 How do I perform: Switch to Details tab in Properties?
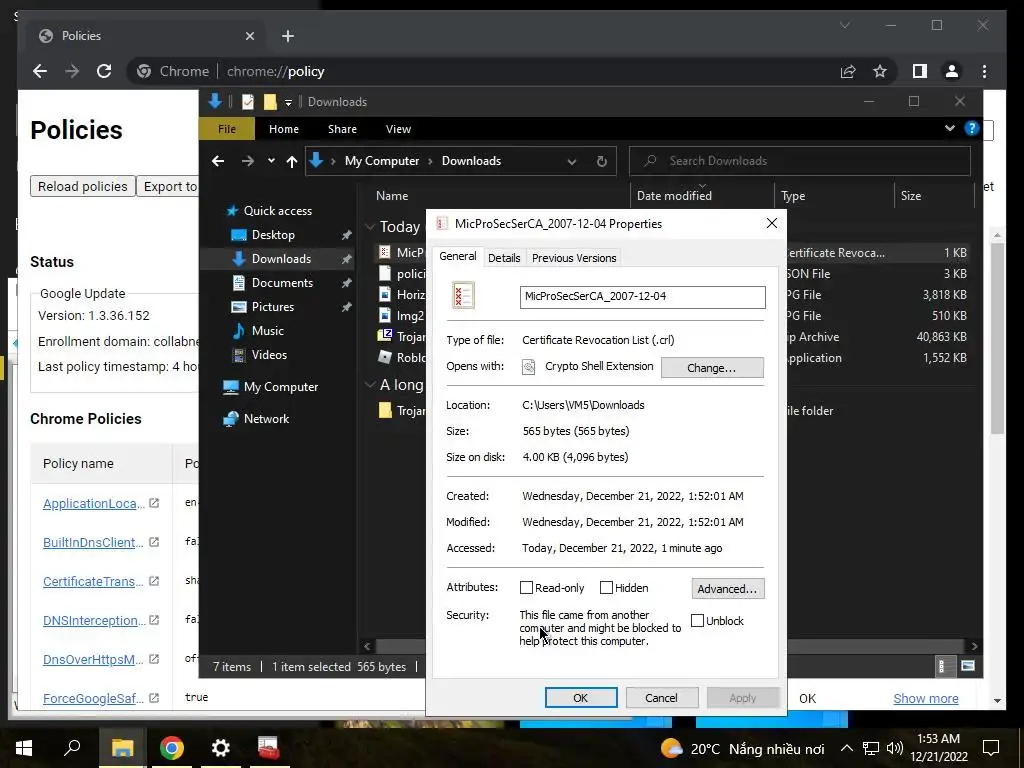pos(504,258)
